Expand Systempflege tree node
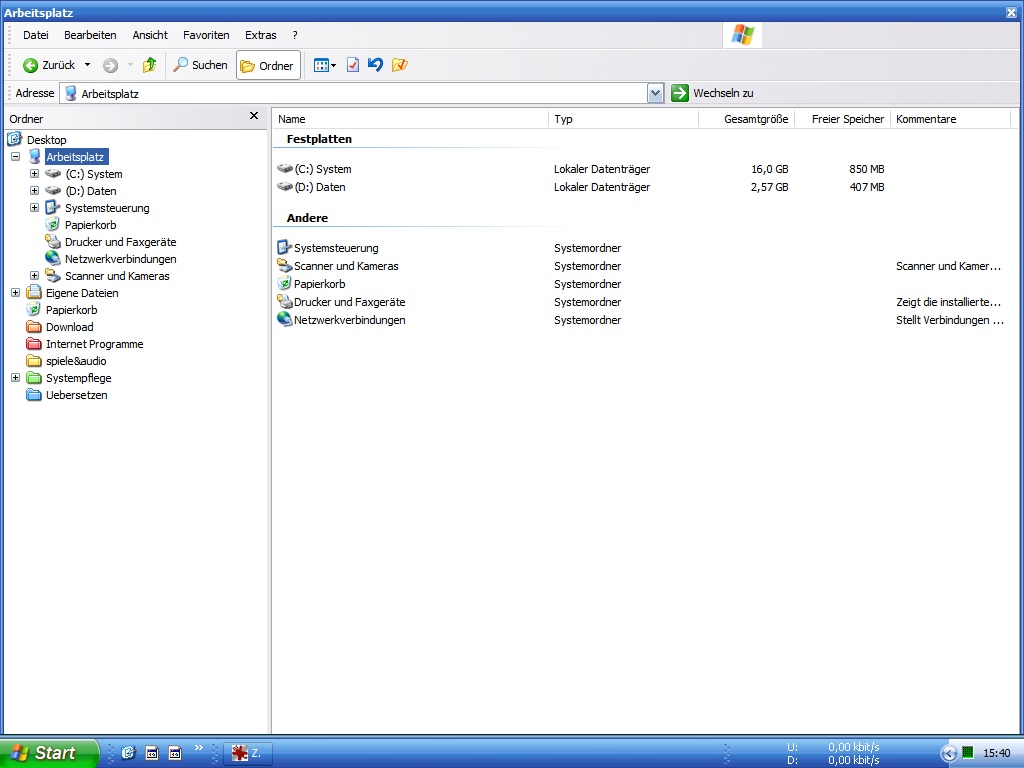1024x768 pixels. coord(16,377)
